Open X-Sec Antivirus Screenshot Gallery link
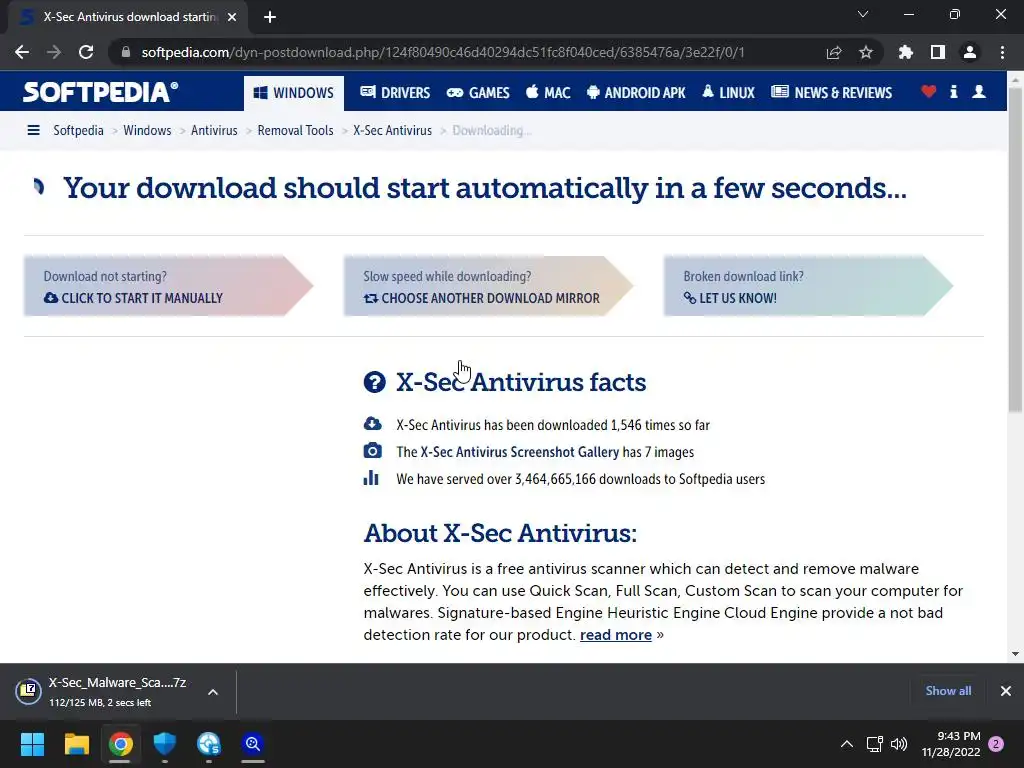 coord(520,452)
